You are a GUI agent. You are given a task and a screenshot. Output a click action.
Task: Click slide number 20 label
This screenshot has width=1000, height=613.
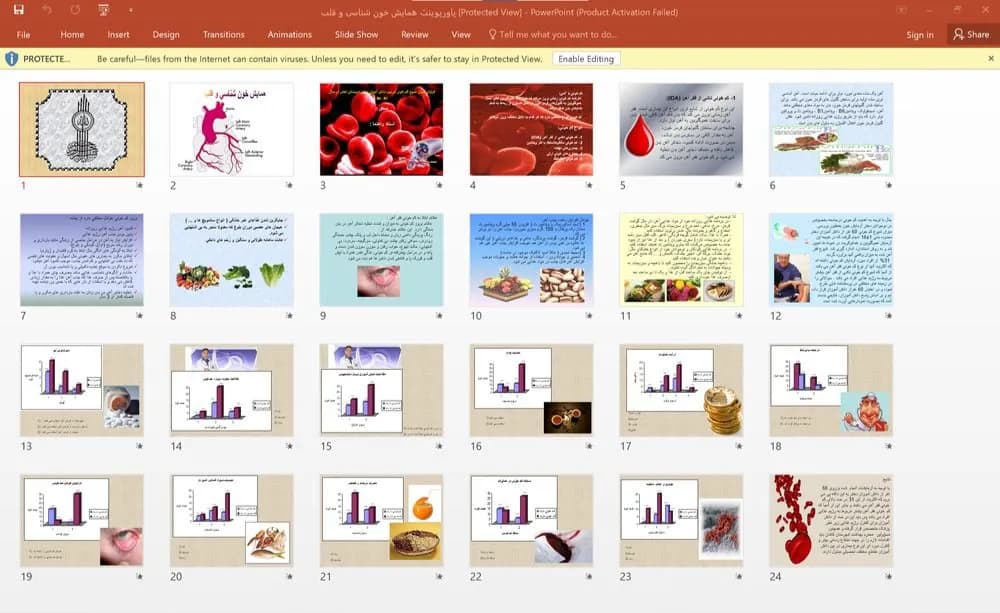[176, 577]
